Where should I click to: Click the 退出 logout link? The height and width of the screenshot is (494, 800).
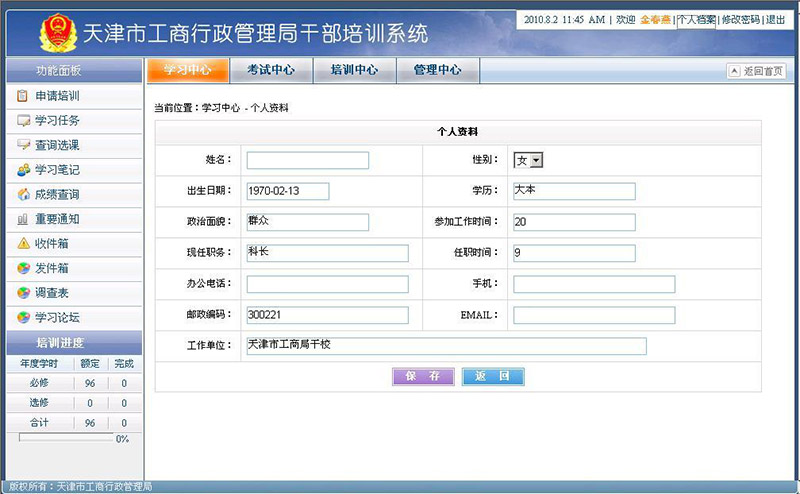[776, 20]
